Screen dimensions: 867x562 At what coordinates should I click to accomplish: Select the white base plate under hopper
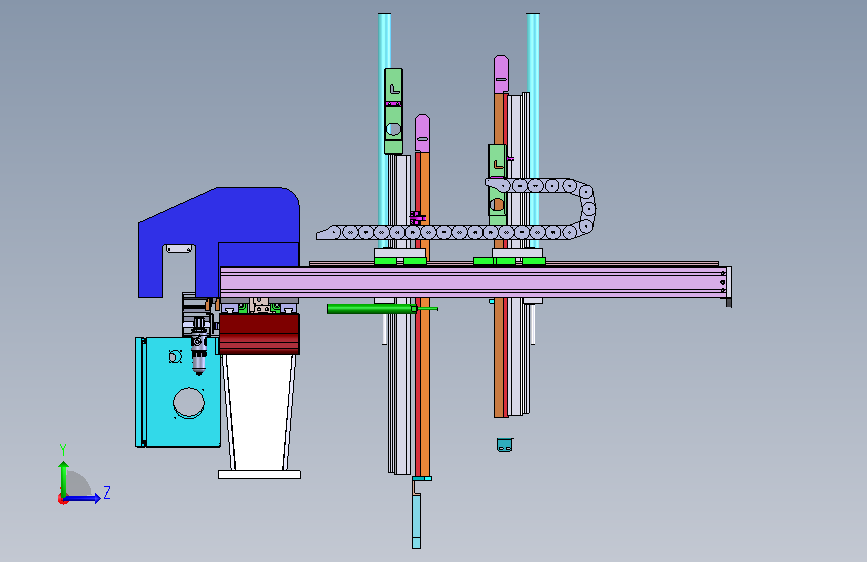(x=259, y=475)
